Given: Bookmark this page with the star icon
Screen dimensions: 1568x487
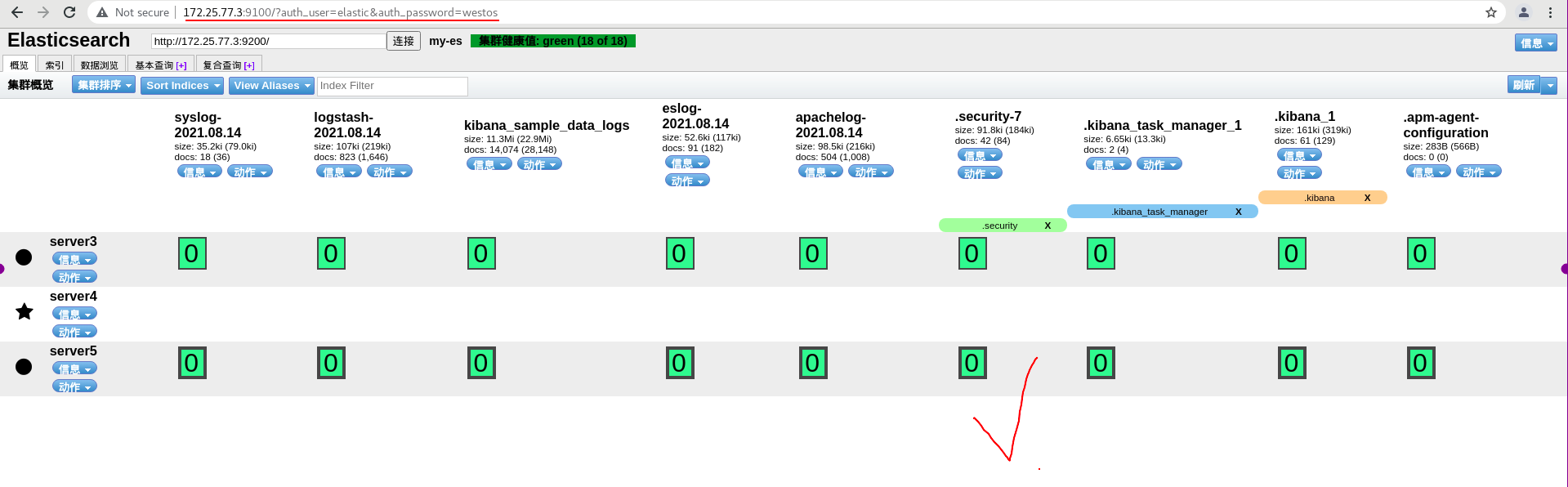Looking at the screenshot, I should tap(1491, 12).
